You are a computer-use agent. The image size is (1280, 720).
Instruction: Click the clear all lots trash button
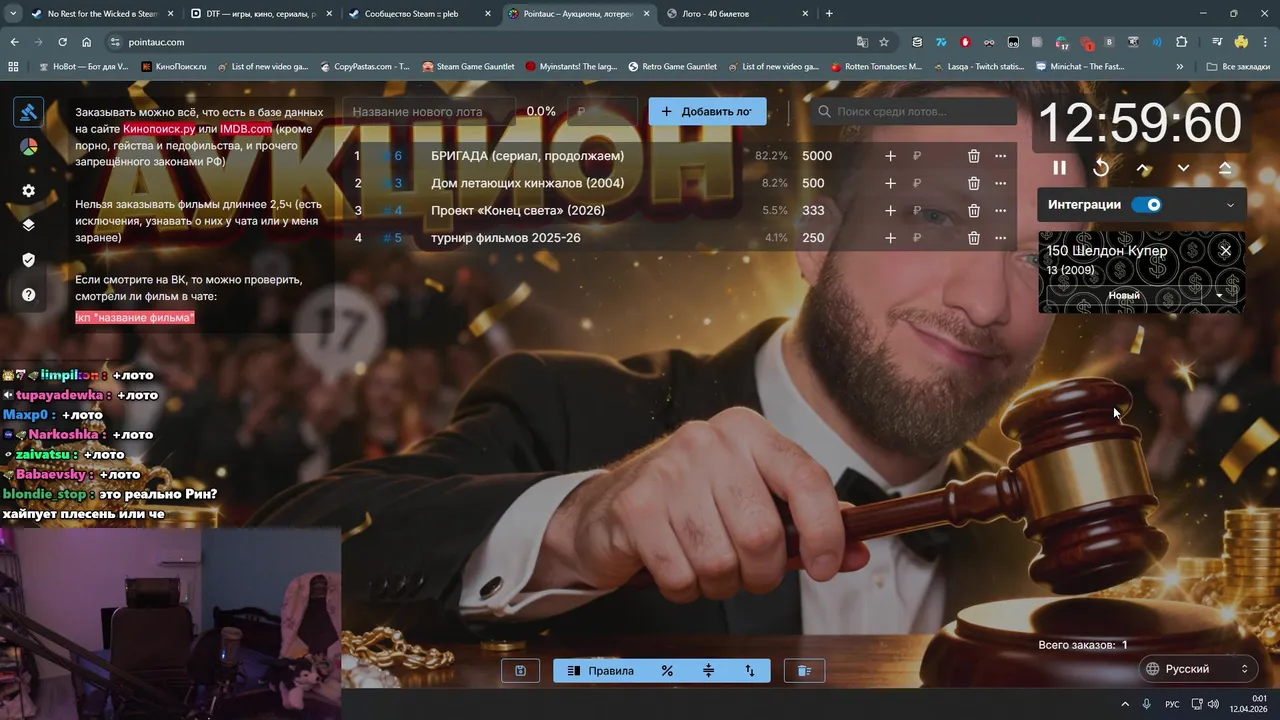click(804, 671)
